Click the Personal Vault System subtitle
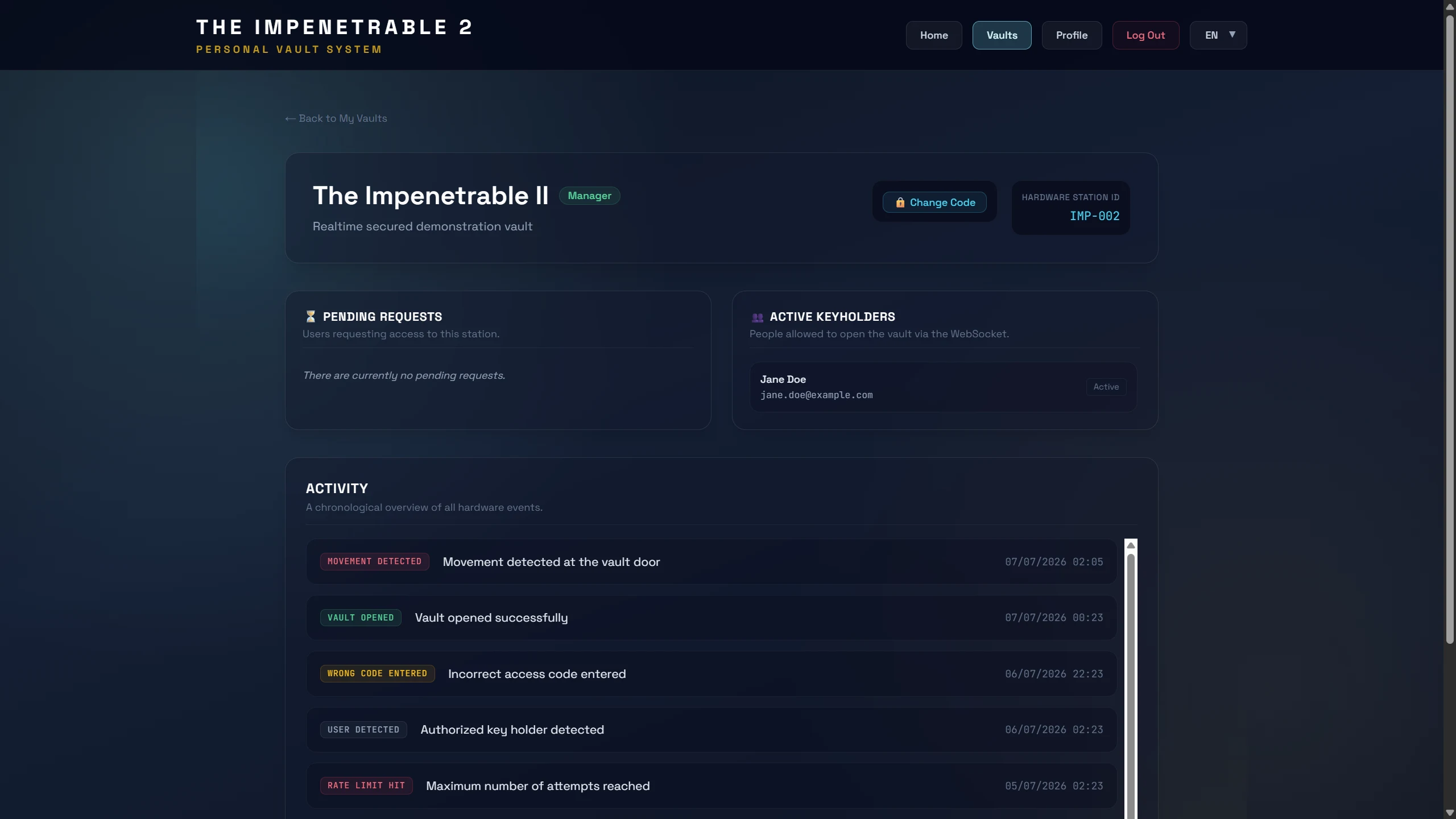 pyautogui.click(x=289, y=49)
